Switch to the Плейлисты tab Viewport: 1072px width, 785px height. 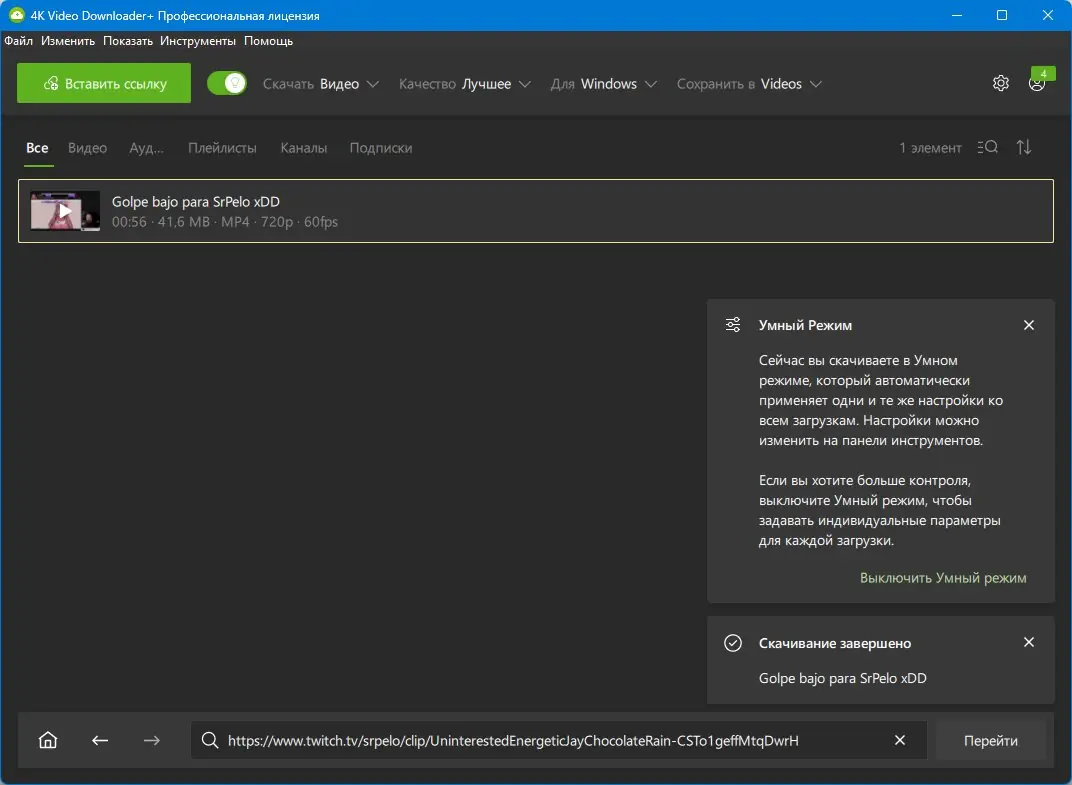tap(222, 148)
